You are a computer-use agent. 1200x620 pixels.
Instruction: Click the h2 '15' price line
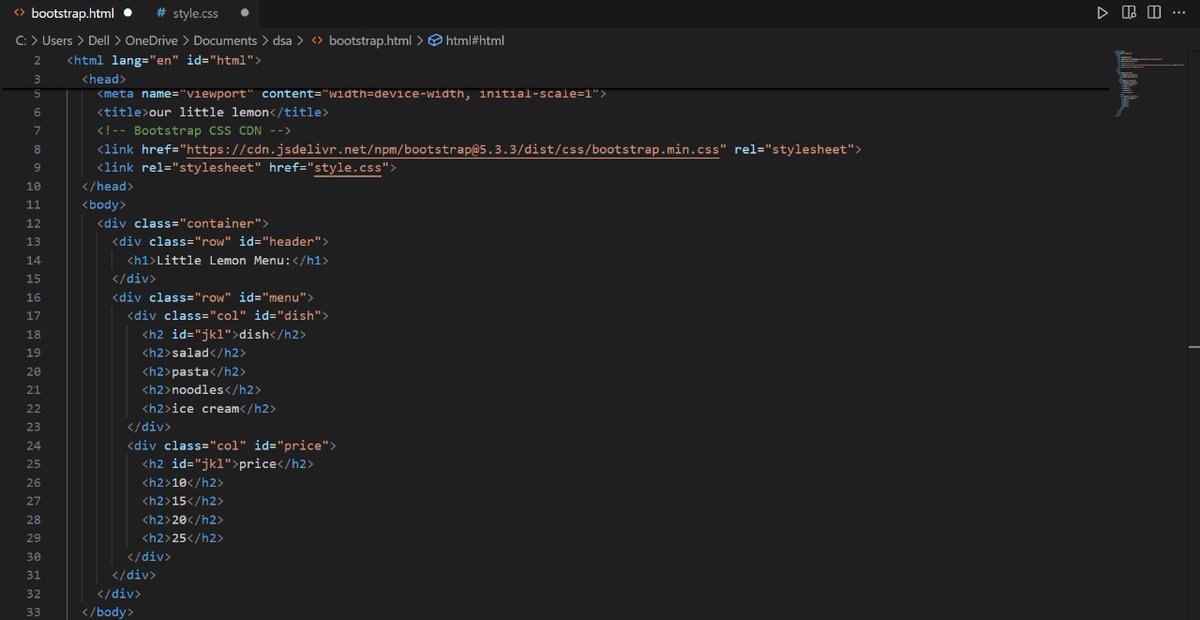point(183,501)
